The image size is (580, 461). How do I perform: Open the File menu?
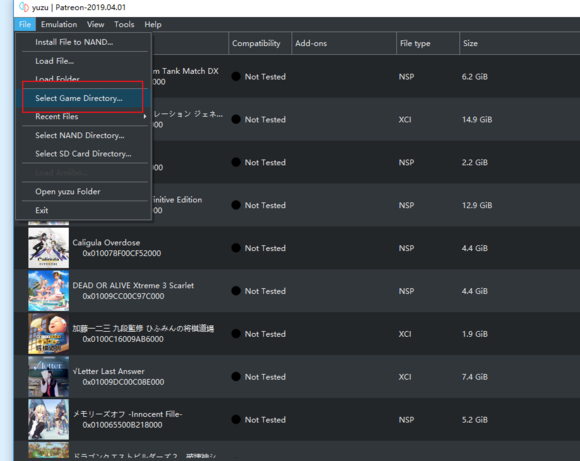point(25,24)
